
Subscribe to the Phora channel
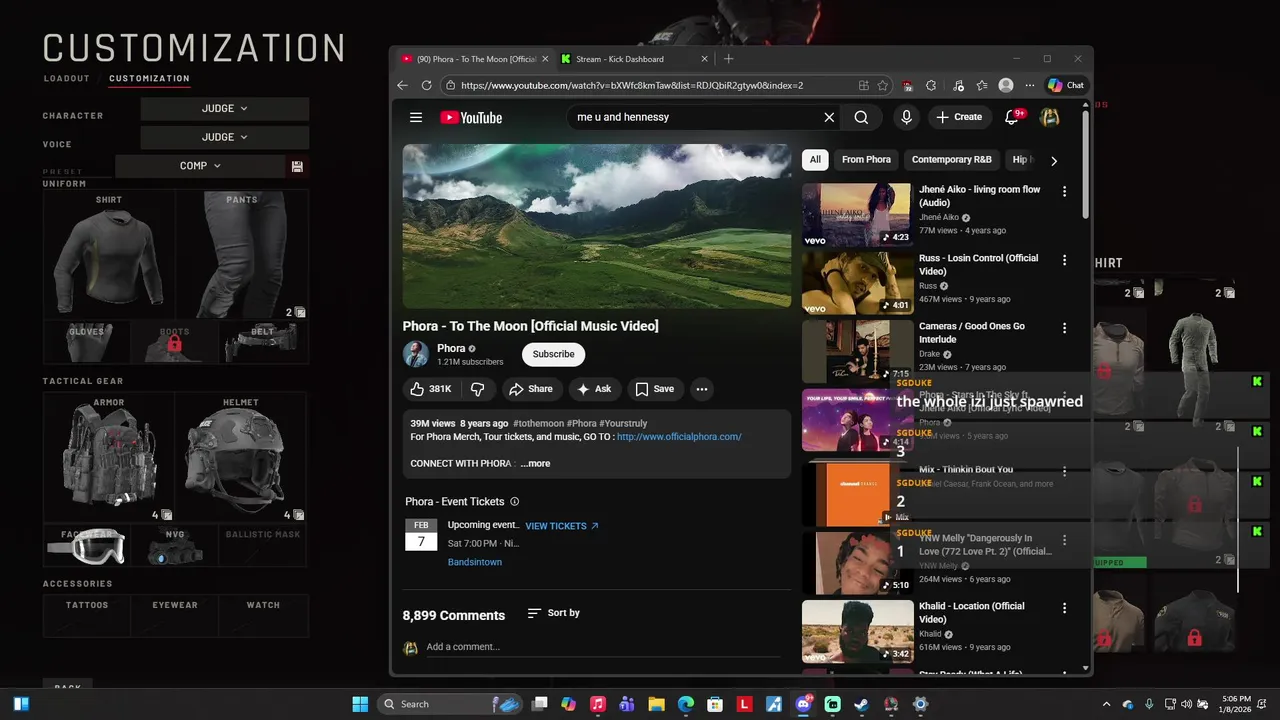[x=553, y=354]
